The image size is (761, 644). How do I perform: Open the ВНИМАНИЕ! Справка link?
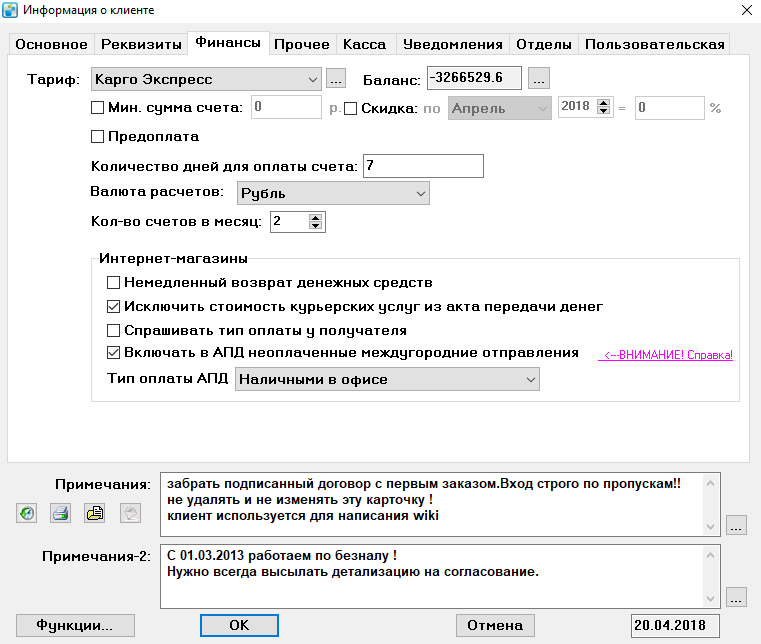666,355
